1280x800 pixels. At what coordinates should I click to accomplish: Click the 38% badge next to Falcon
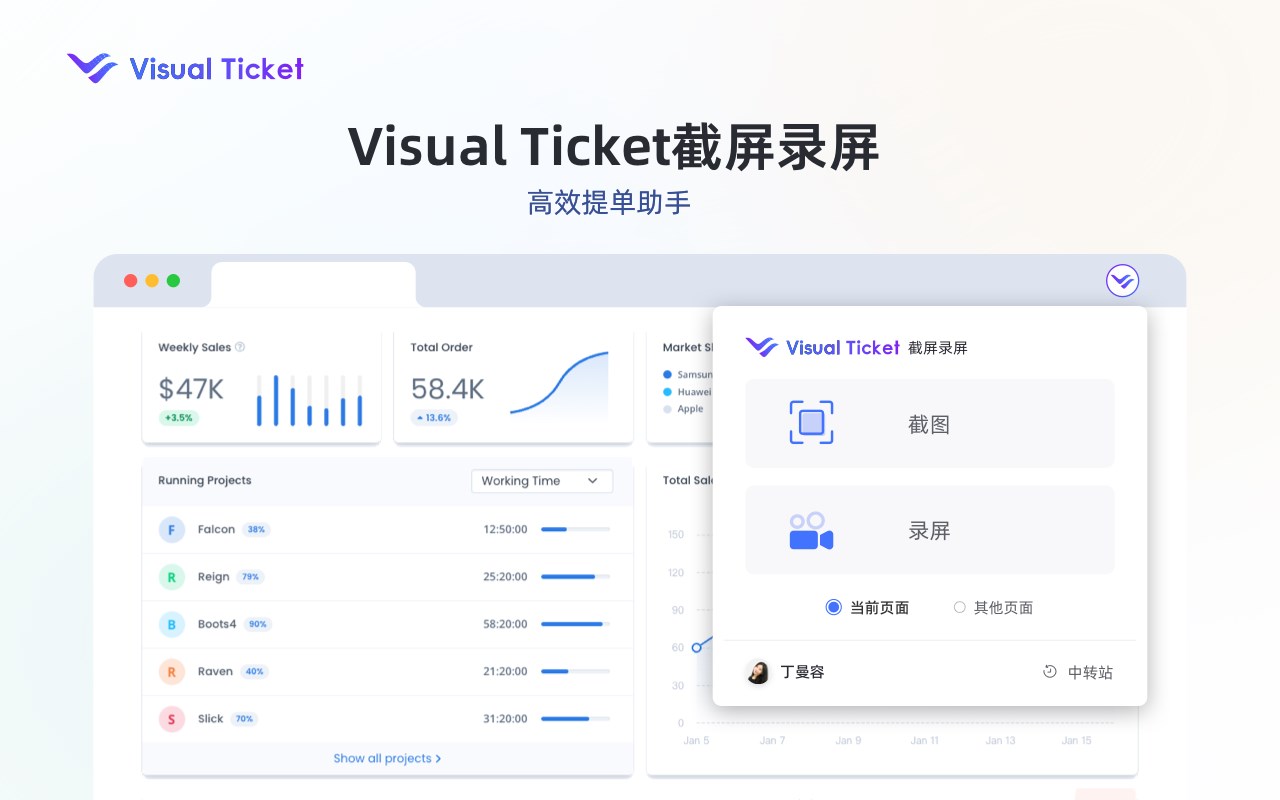tap(256, 529)
